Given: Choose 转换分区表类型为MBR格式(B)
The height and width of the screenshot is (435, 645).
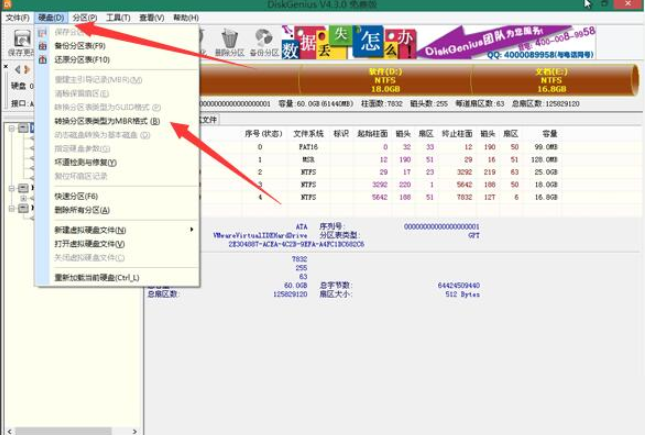Looking at the screenshot, I should 117,121.
